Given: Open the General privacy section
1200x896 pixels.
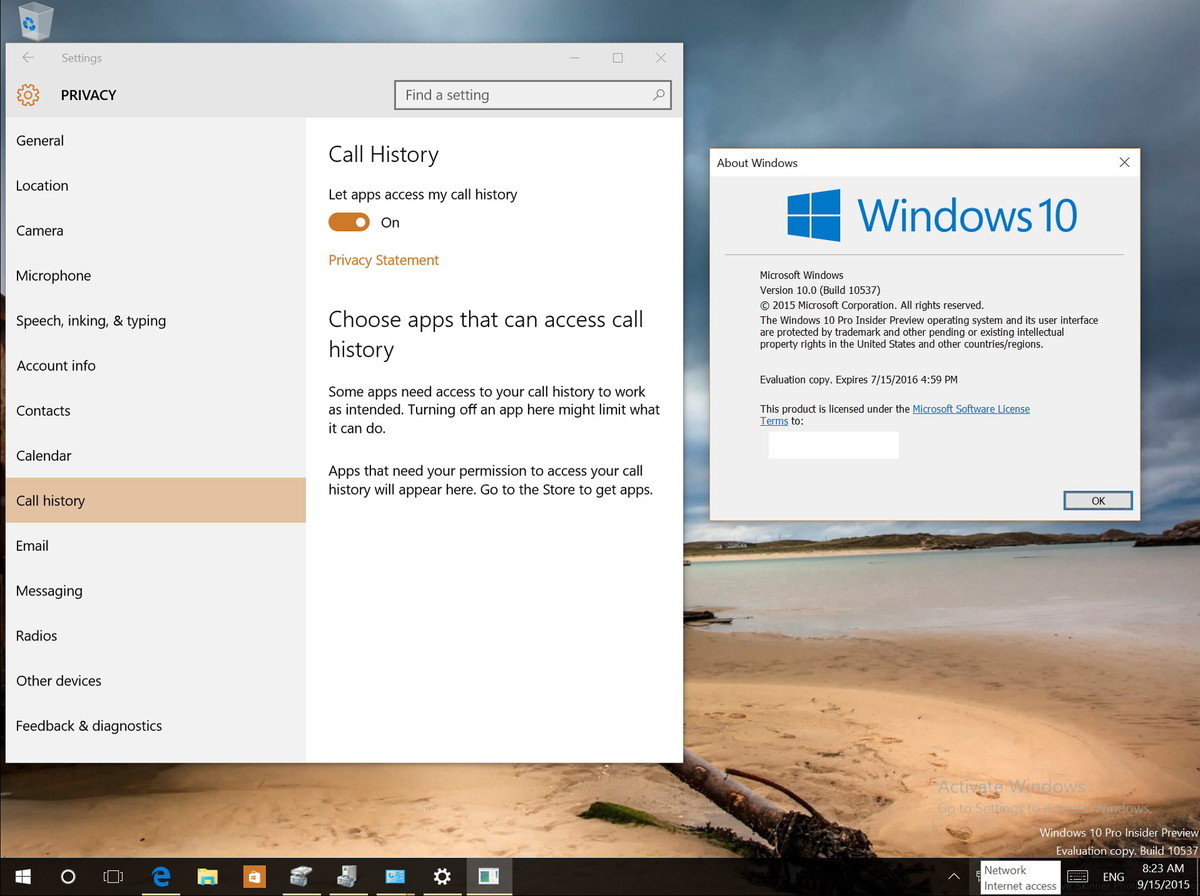Looking at the screenshot, I should (x=156, y=141).
